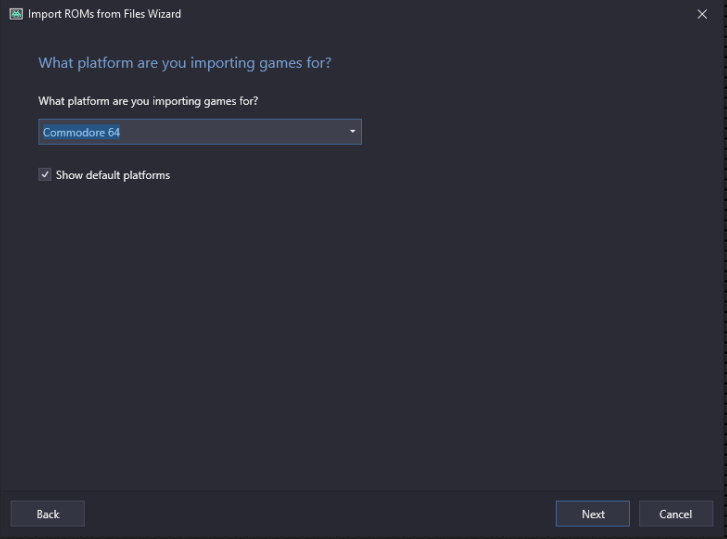The width and height of the screenshot is (727, 539).
Task: Click the Import ROMs from Files Wizard title
Action: (104, 14)
